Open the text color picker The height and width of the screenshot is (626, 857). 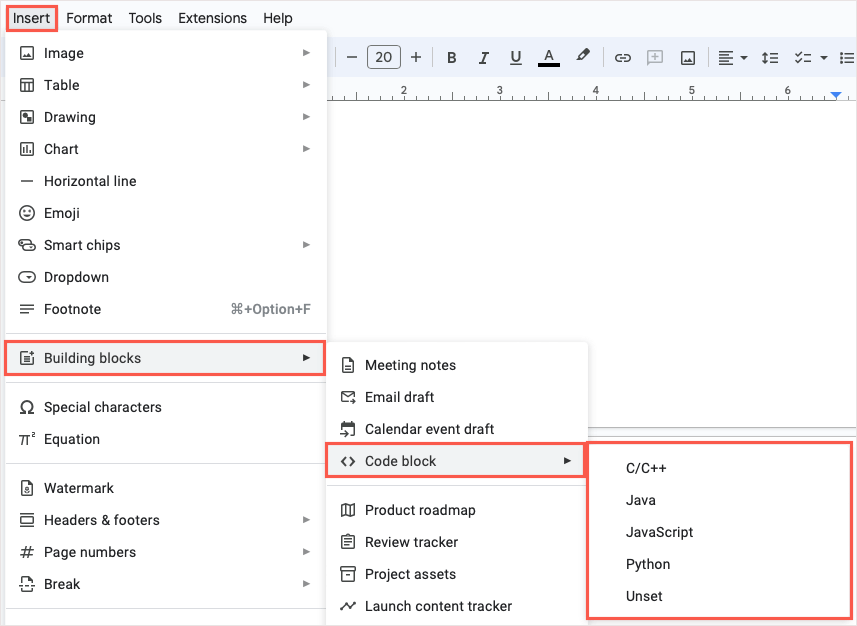(548, 57)
